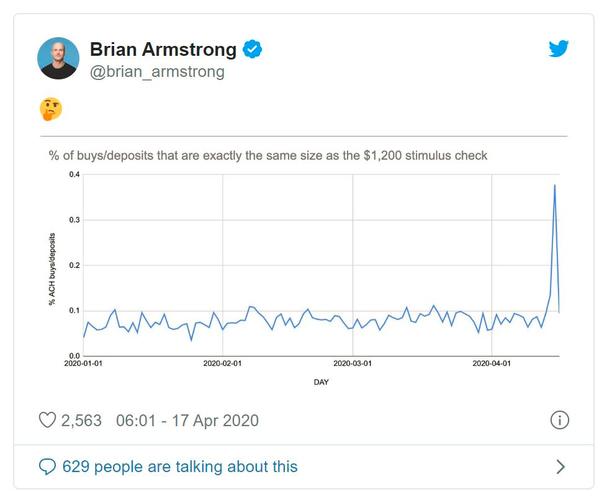Click the 2020-03-01 x-axis date label
The image size is (612, 500).
(351, 365)
